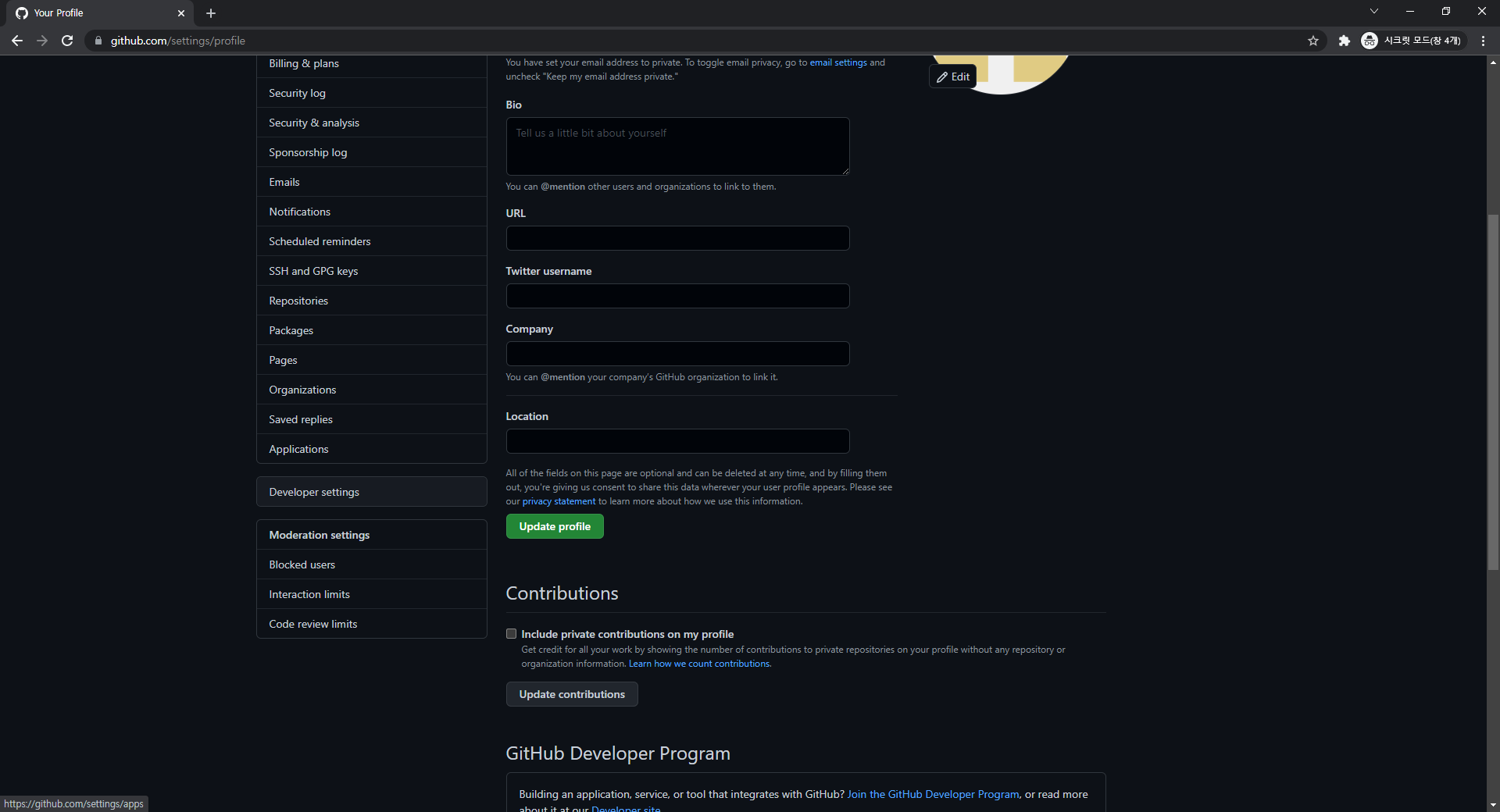Click the page vertical scrollbar thumb
Viewport: 1500px width, 812px height.
[1493, 392]
